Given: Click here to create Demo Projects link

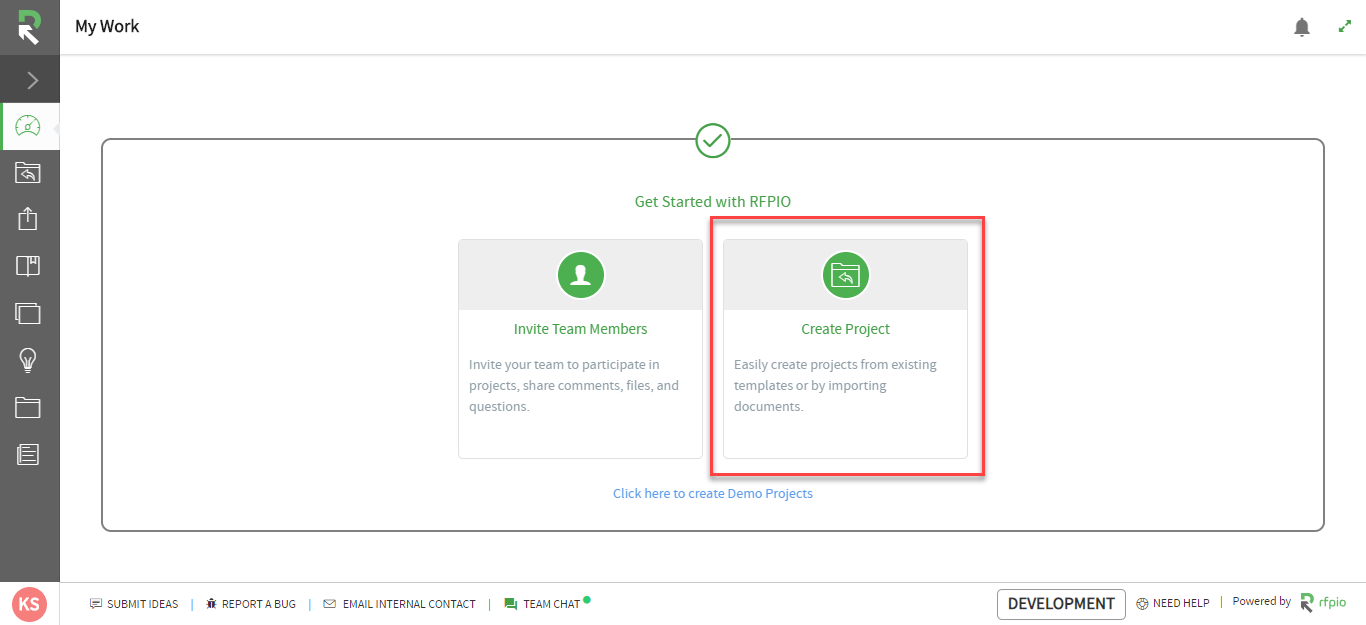Looking at the screenshot, I should pyautogui.click(x=713, y=494).
